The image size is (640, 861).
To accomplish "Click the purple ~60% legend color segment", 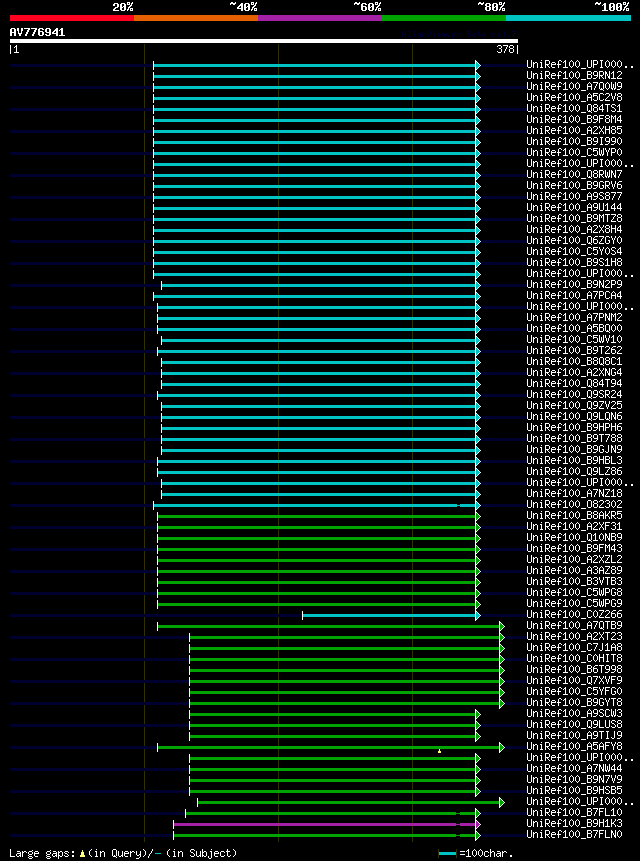I will coord(320,18).
